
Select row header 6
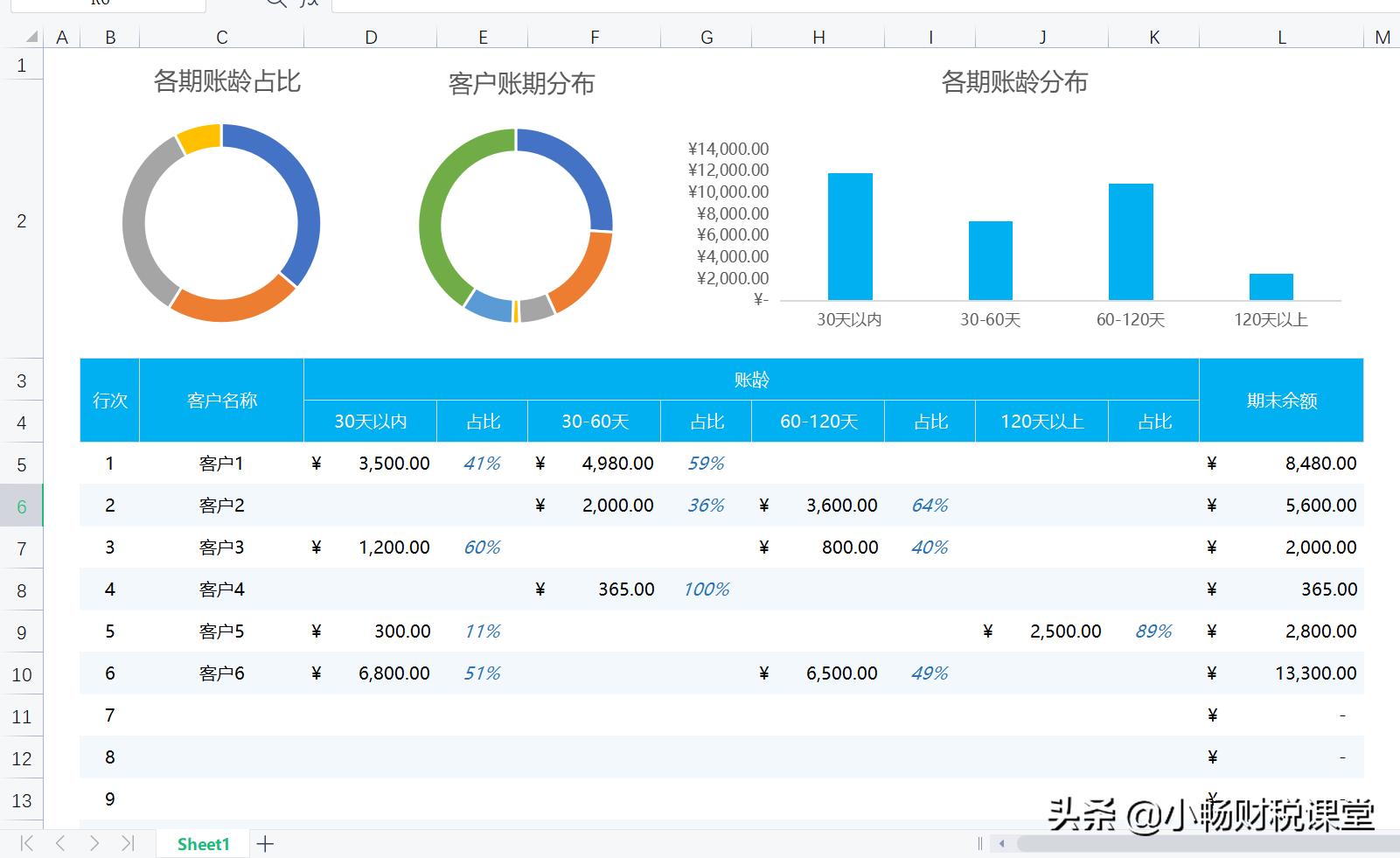pos(20,506)
